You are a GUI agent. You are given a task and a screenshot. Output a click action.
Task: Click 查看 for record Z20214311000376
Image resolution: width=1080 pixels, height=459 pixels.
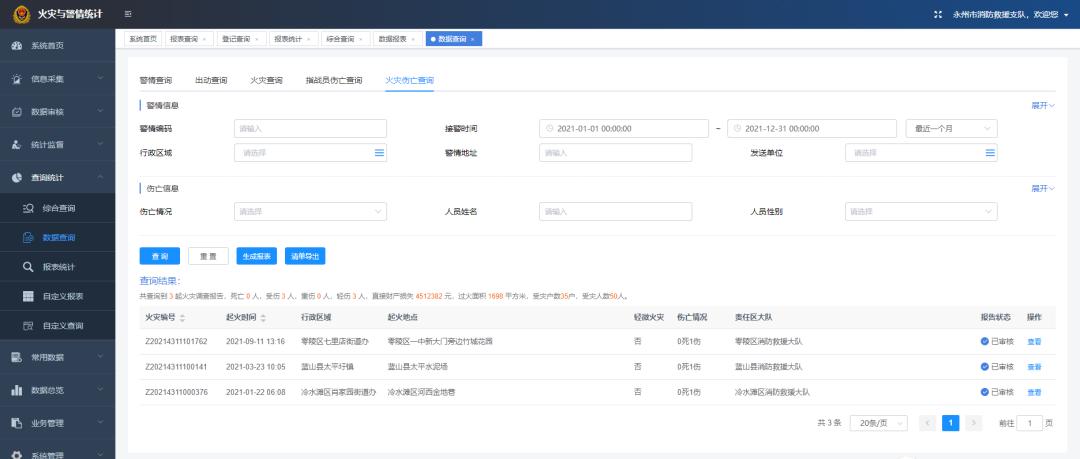click(x=1034, y=393)
